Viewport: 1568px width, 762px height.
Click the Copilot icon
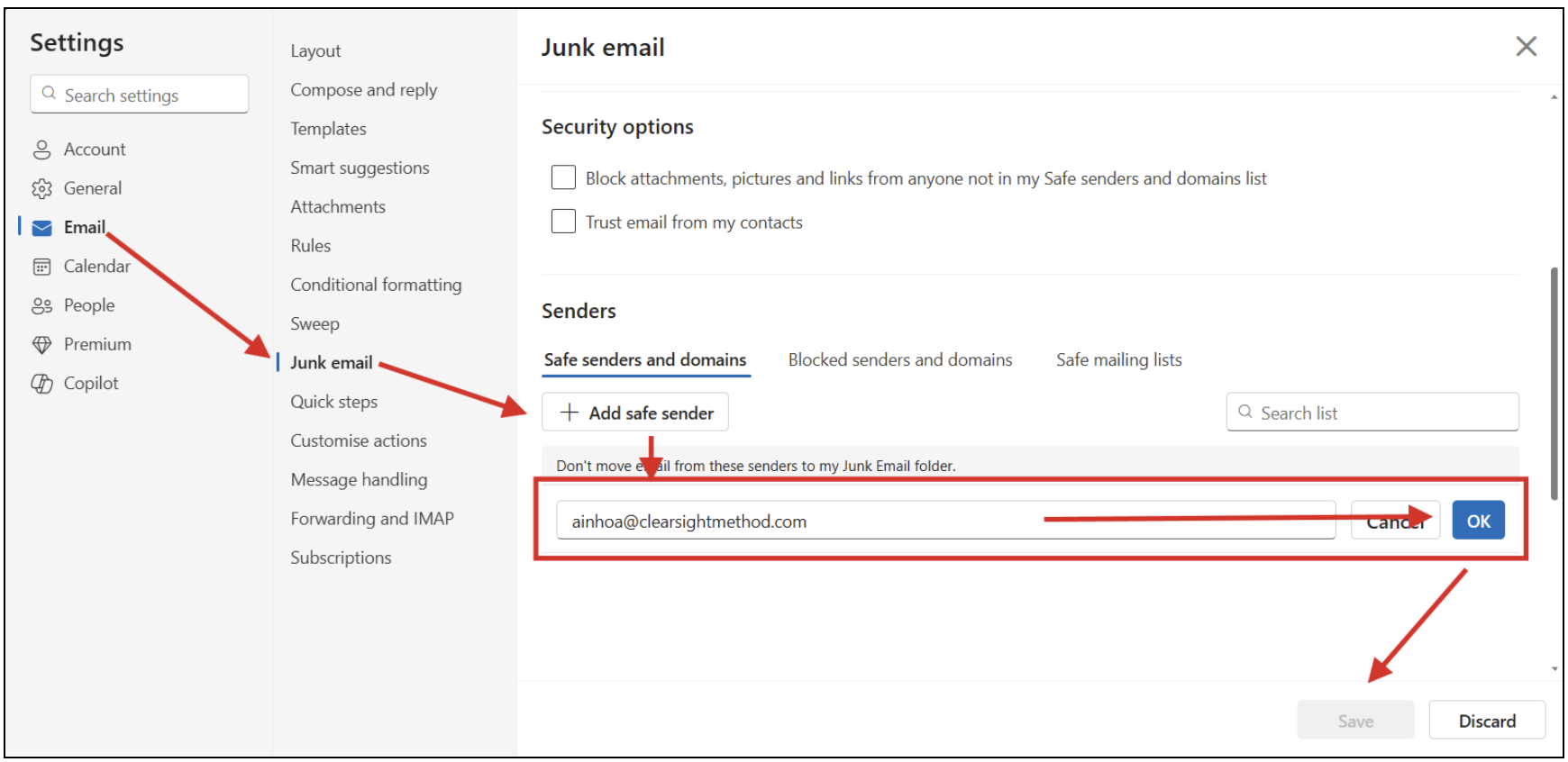pos(41,384)
